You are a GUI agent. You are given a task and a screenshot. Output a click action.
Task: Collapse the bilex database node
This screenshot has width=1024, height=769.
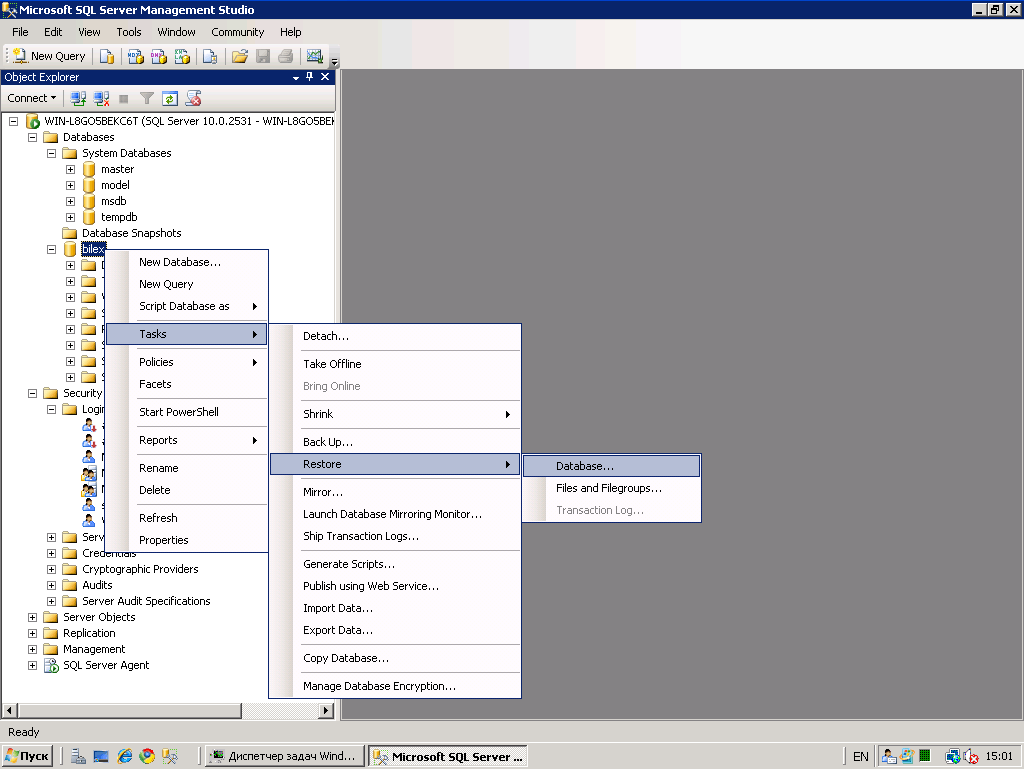tap(52, 249)
